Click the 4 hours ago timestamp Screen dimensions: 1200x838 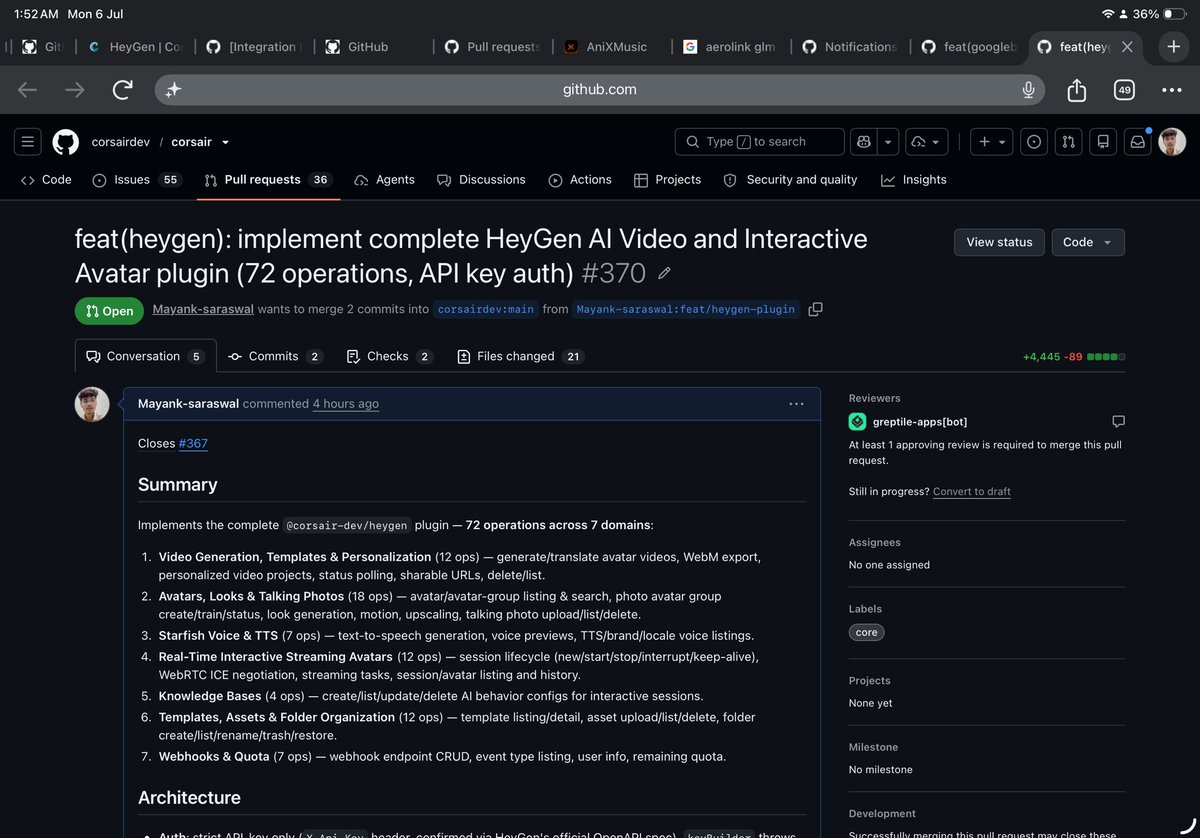click(345, 404)
